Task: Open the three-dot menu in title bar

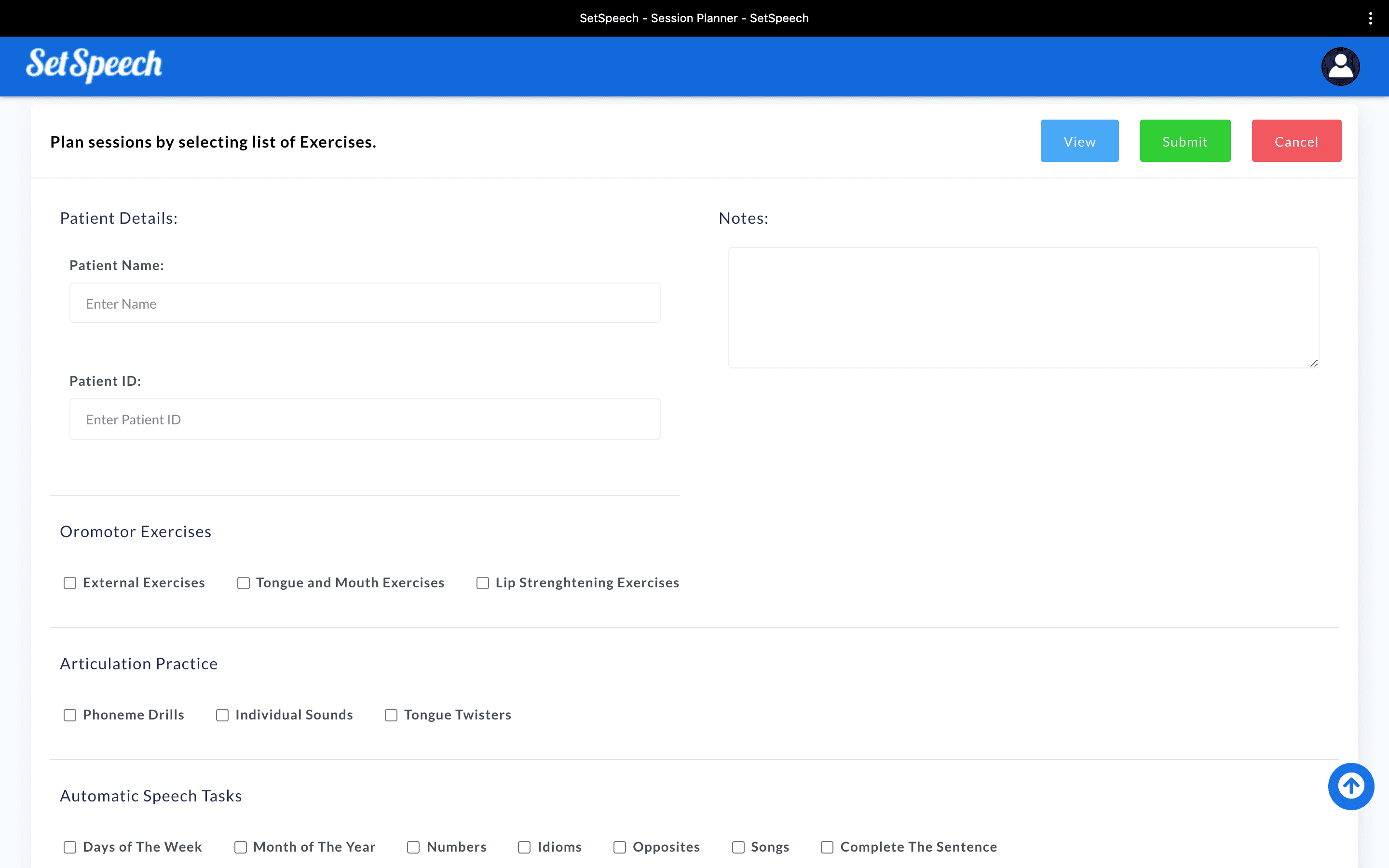Action: coord(1371,18)
